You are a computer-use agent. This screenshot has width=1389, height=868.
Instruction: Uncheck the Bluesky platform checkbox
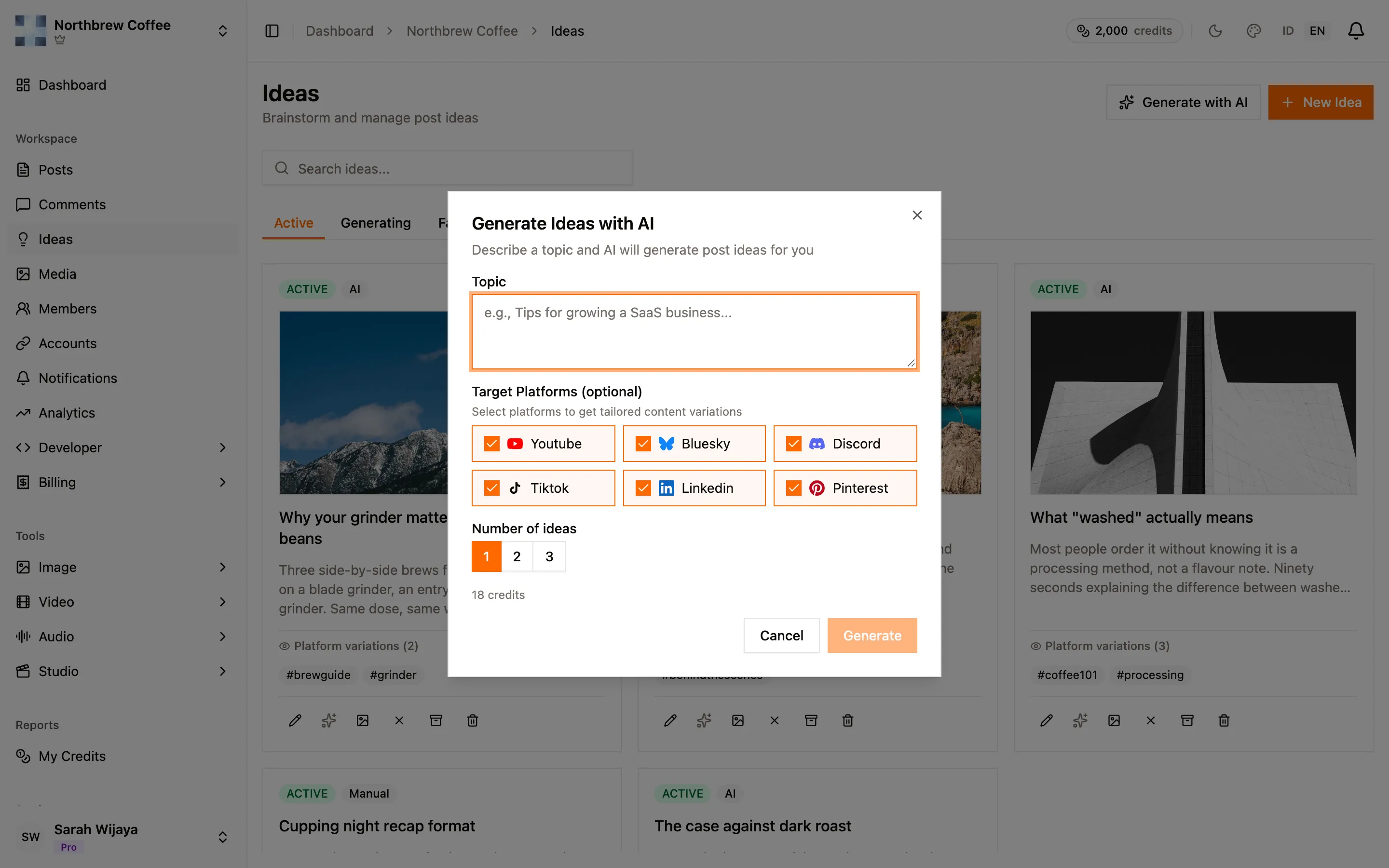tap(643, 444)
